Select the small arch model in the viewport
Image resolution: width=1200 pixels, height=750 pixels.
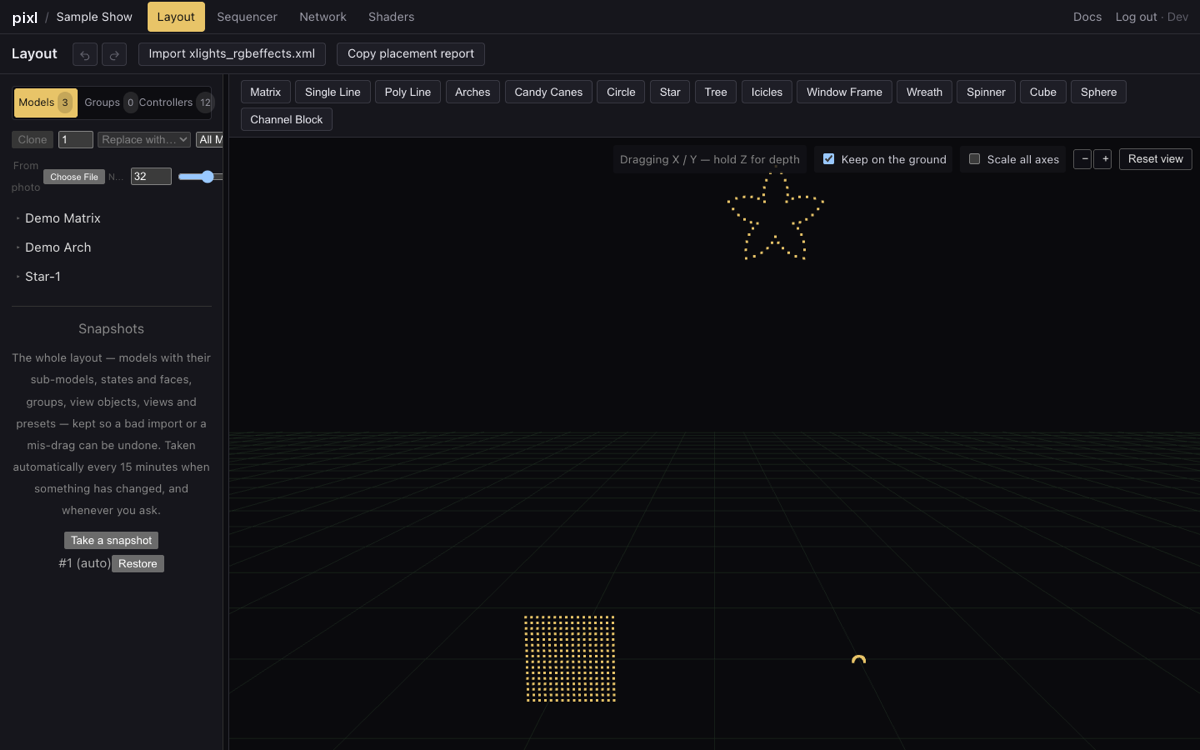[x=858, y=660]
